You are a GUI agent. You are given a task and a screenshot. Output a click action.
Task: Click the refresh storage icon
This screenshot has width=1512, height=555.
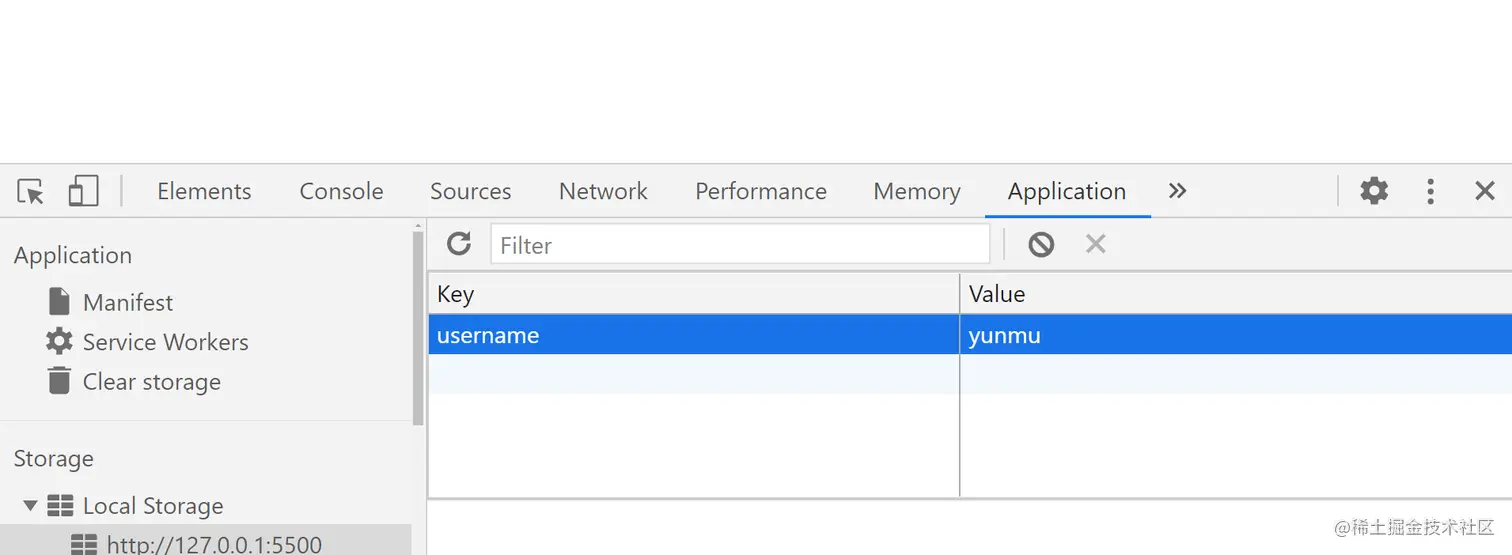click(459, 244)
